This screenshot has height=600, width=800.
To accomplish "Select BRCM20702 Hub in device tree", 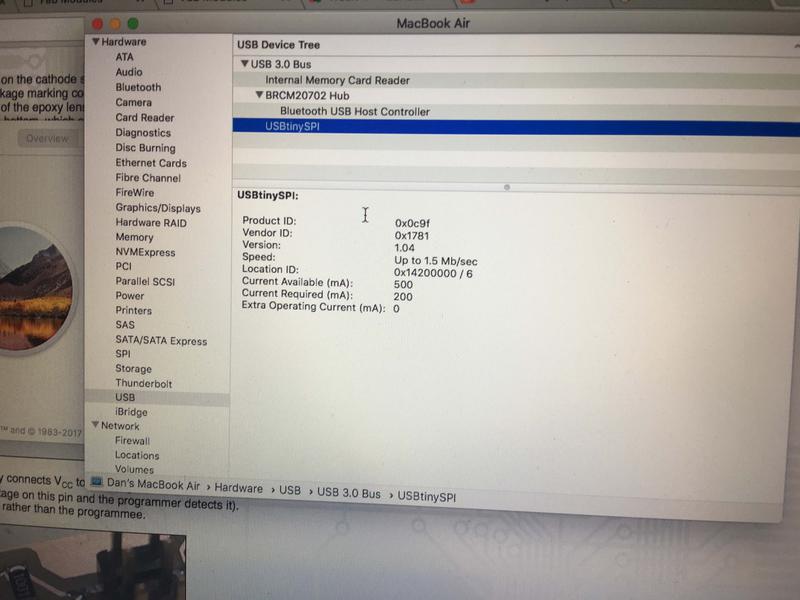I will (307, 95).
